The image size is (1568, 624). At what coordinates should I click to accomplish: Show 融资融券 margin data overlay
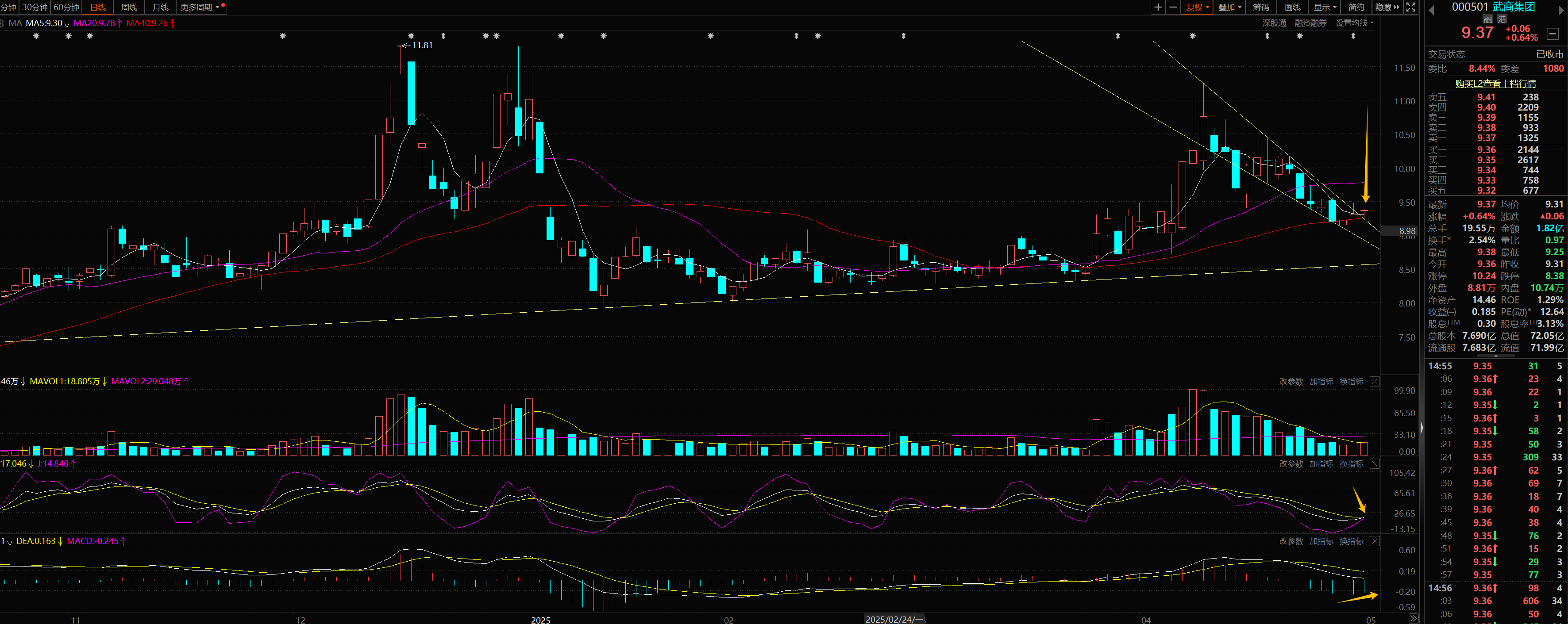coord(1310,23)
